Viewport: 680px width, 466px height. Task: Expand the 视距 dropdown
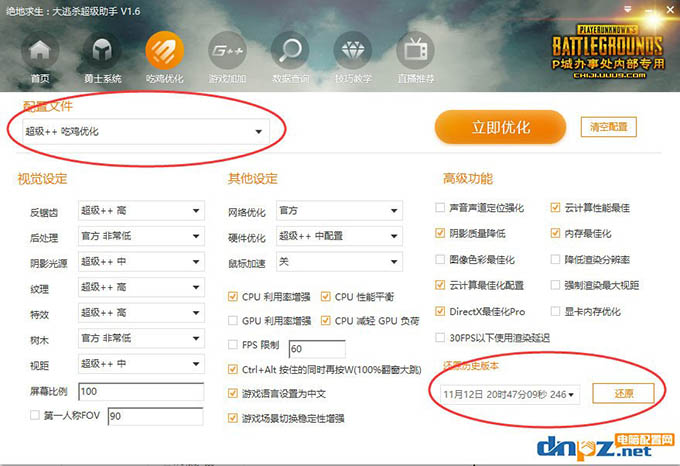(x=141, y=364)
